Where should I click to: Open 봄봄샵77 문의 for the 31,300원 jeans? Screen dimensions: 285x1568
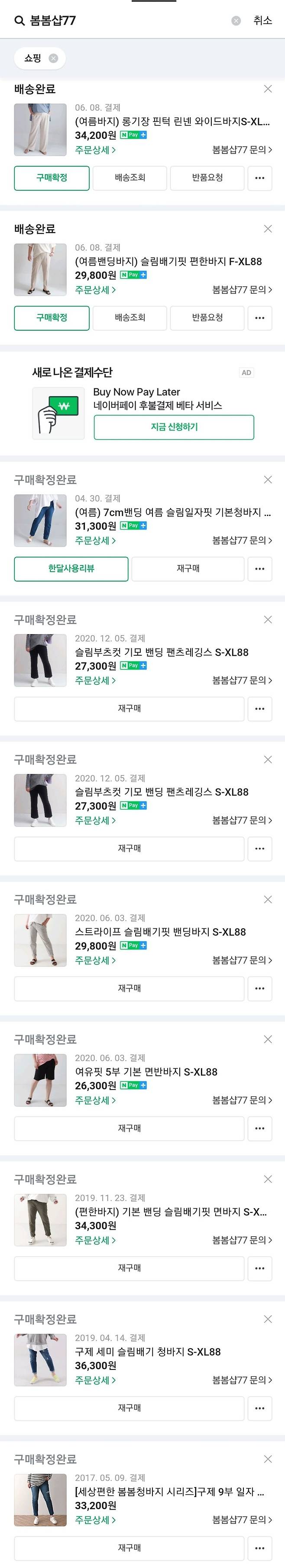(242, 541)
